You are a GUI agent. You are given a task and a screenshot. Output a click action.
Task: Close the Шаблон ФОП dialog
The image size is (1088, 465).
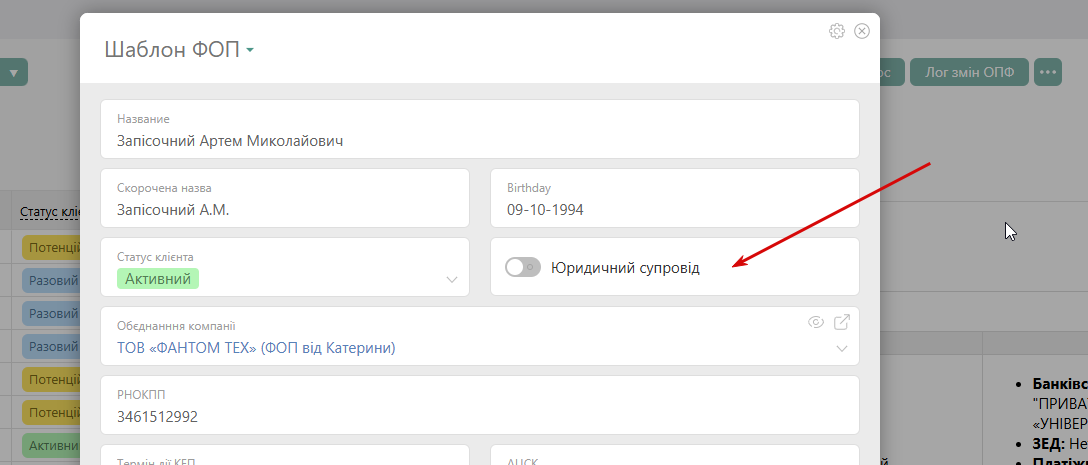(862, 31)
